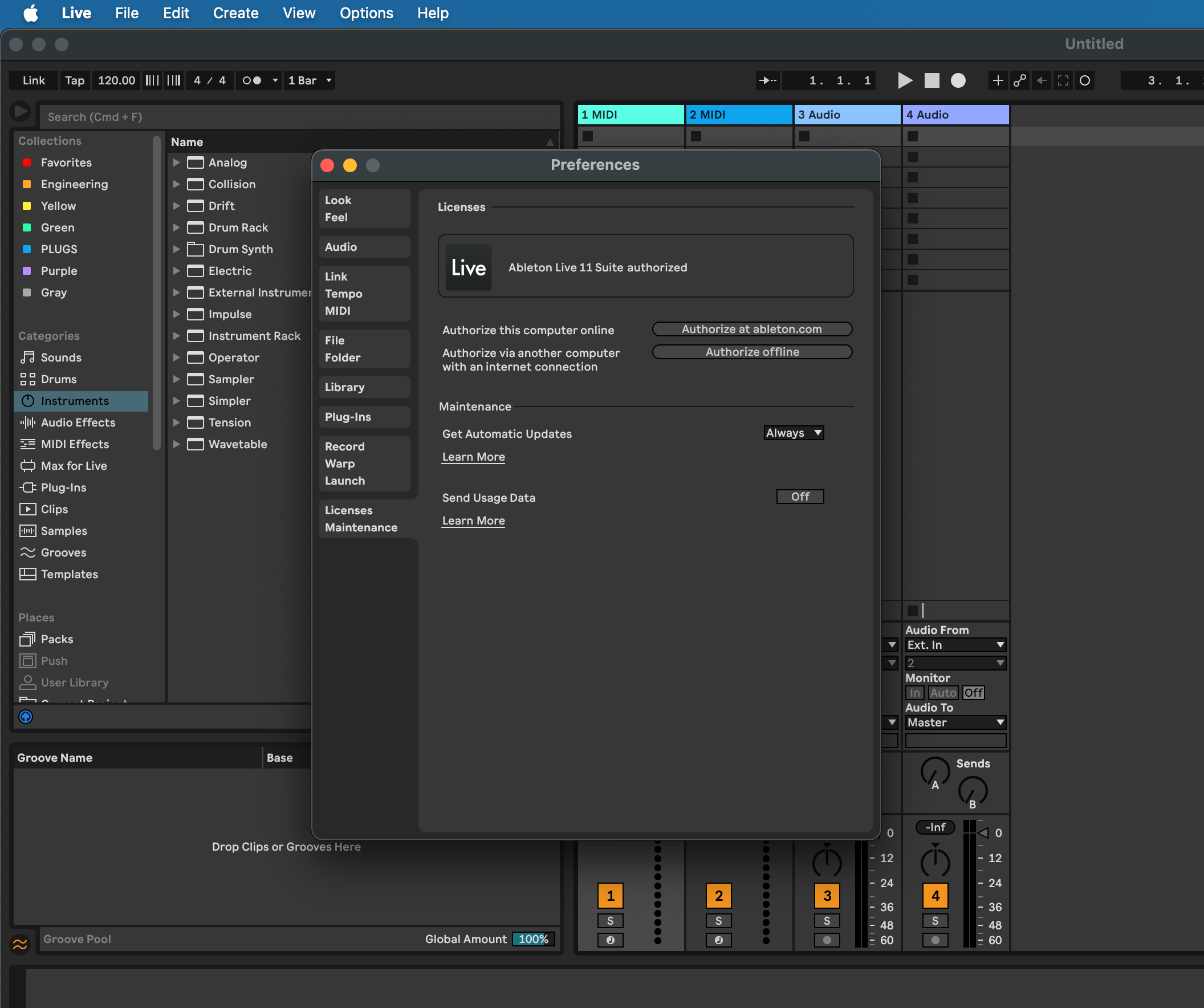
Task: Switch to Link Tempo MIDI tab
Action: tap(365, 294)
